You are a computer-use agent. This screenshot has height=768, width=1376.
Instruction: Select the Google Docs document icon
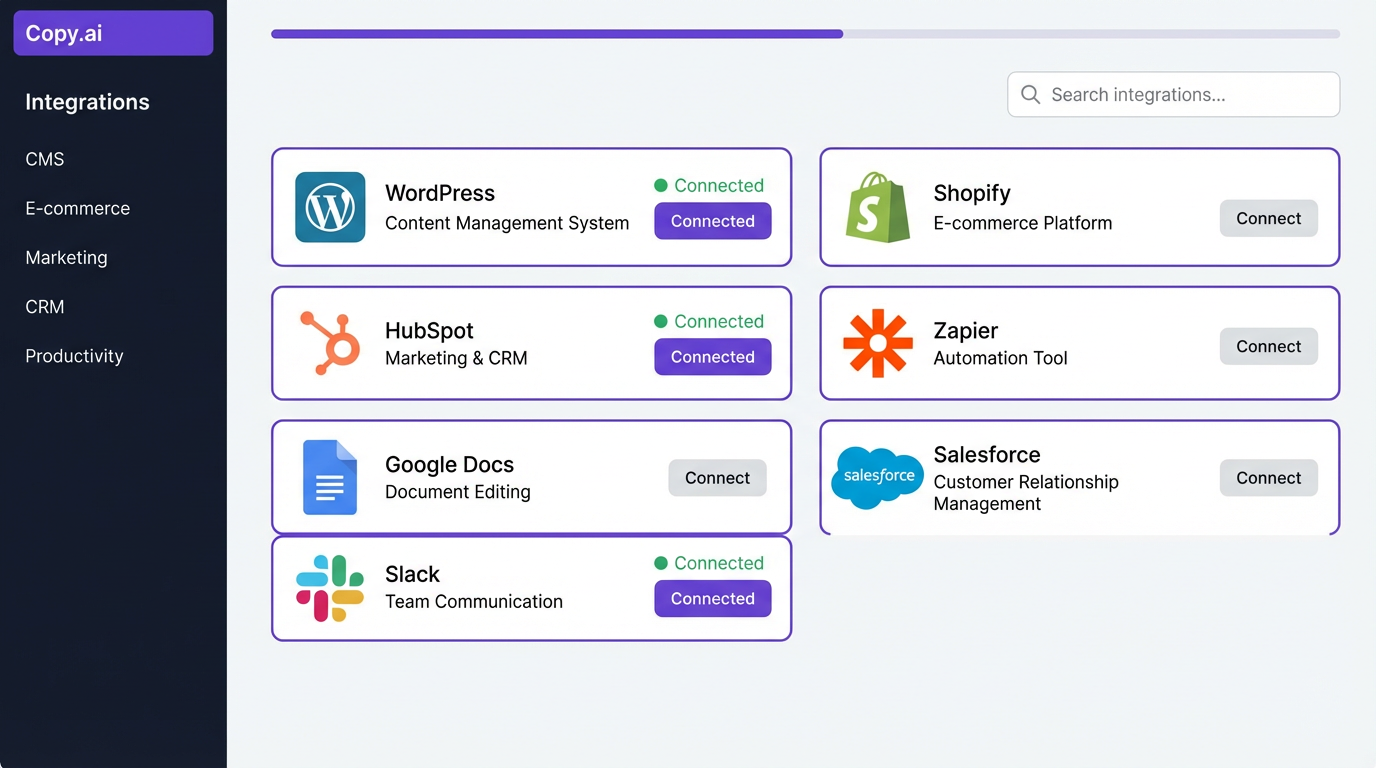[330, 477]
